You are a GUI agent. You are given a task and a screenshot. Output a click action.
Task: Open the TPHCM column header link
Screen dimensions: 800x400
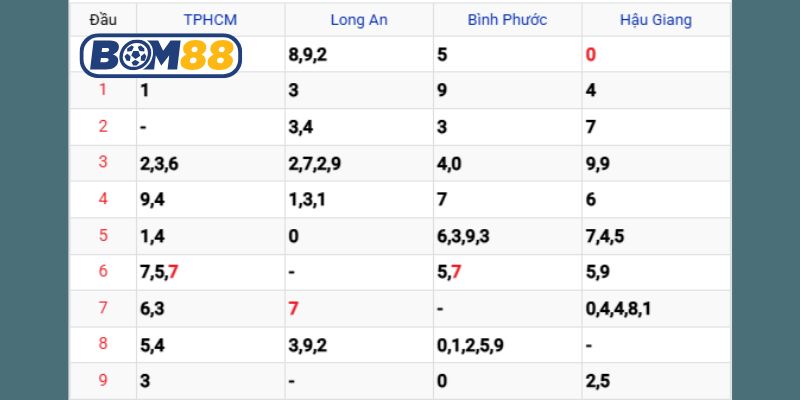coord(210,19)
